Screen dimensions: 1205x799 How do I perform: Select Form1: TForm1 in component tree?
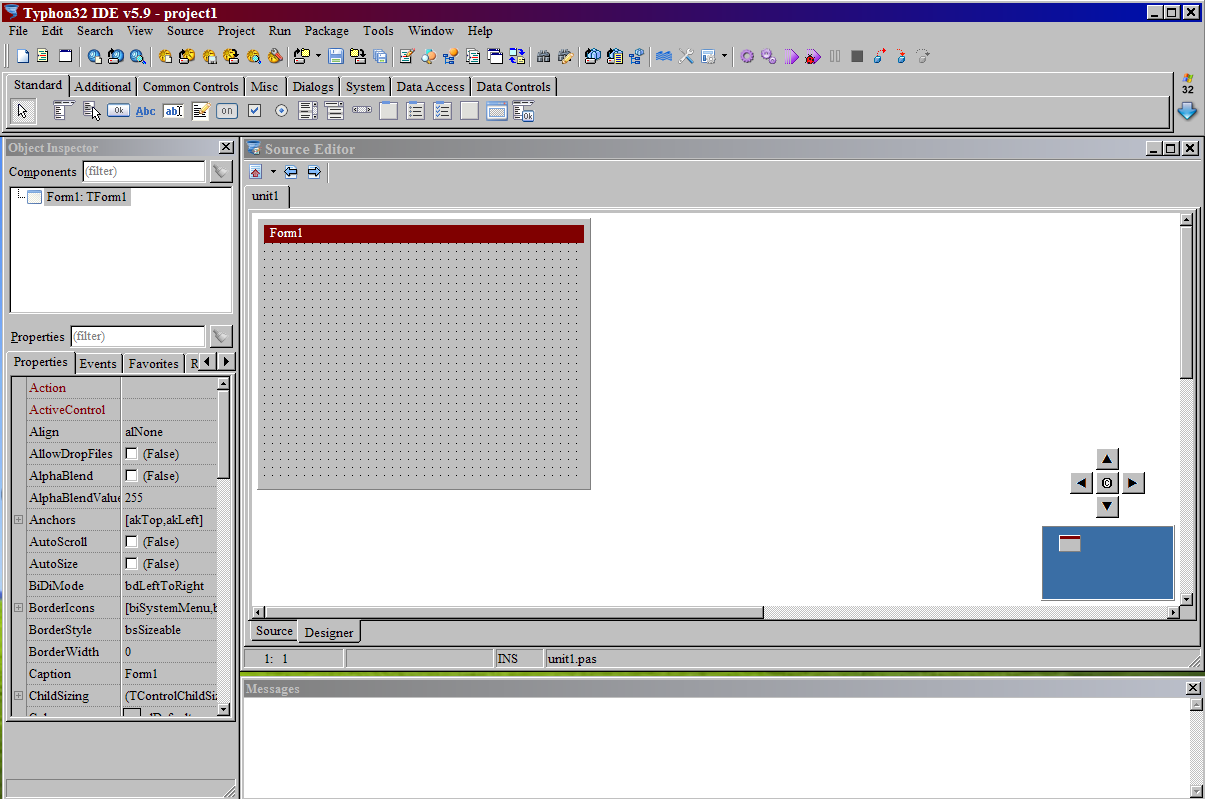[86, 197]
